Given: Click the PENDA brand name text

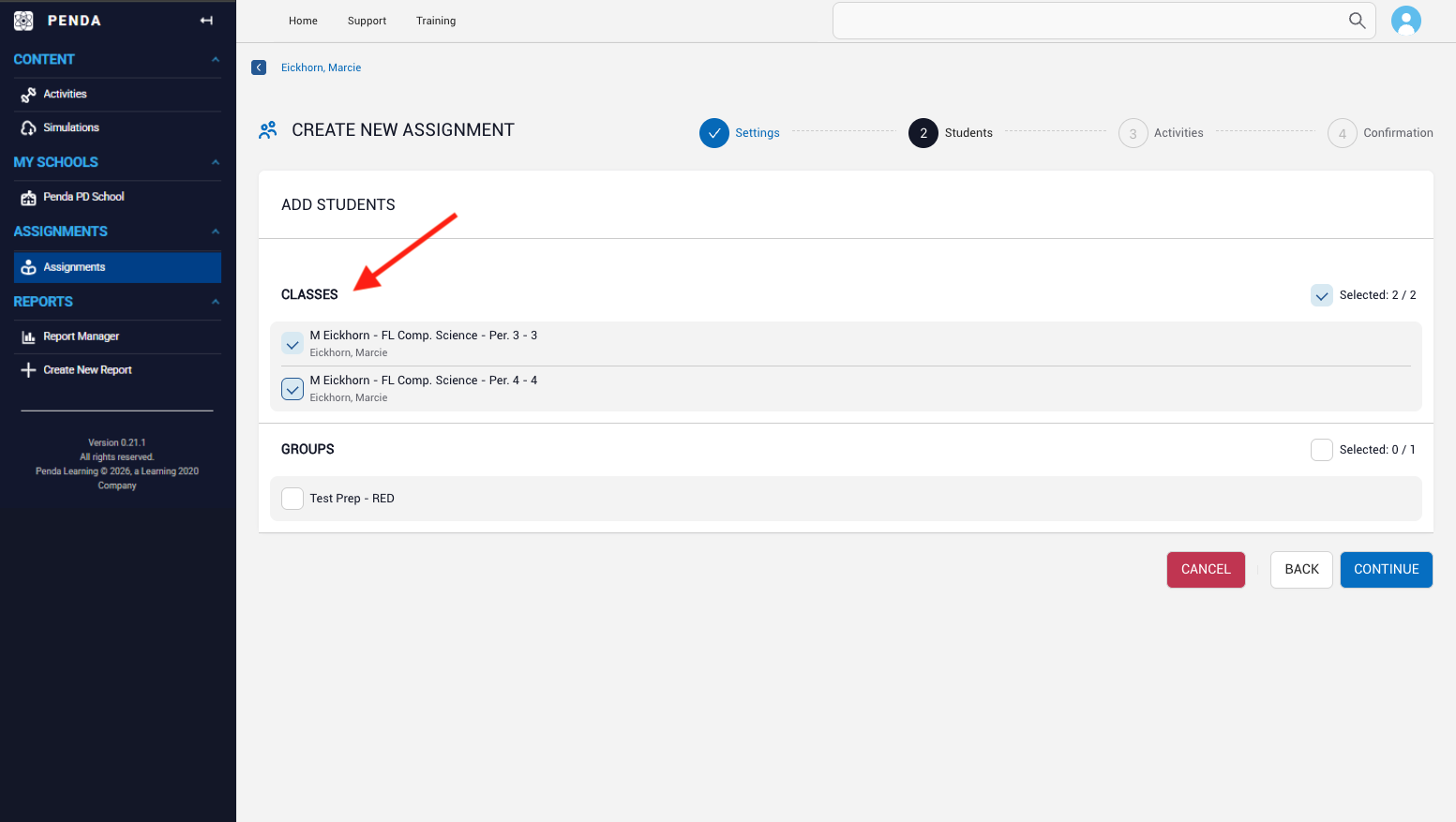Looking at the screenshot, I should pos(74,21).
